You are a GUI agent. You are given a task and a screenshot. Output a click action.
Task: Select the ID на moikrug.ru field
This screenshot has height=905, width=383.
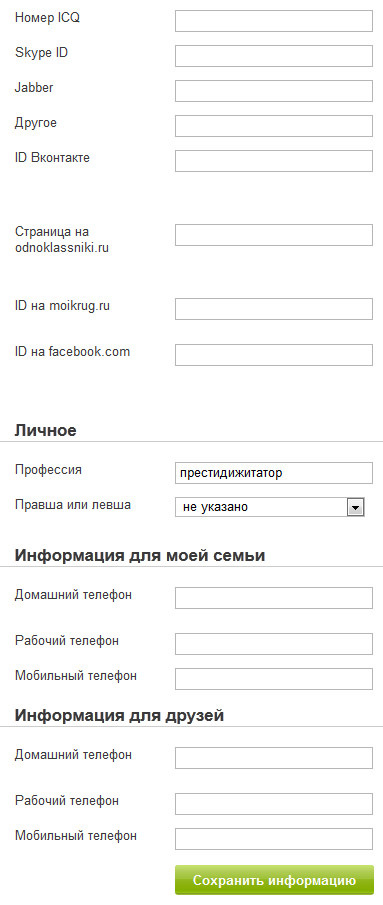[274, 309]
